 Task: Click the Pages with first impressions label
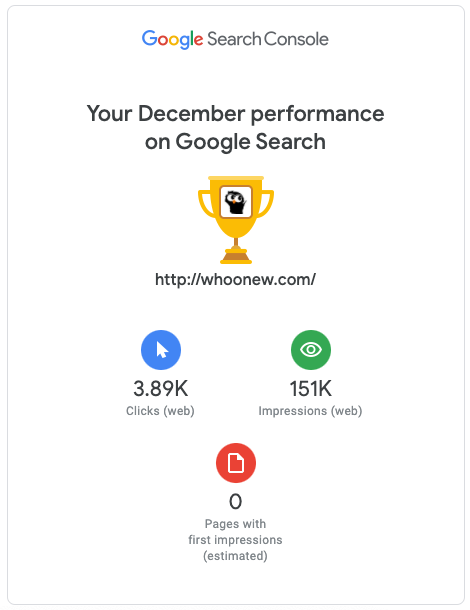tap(235, 532)
